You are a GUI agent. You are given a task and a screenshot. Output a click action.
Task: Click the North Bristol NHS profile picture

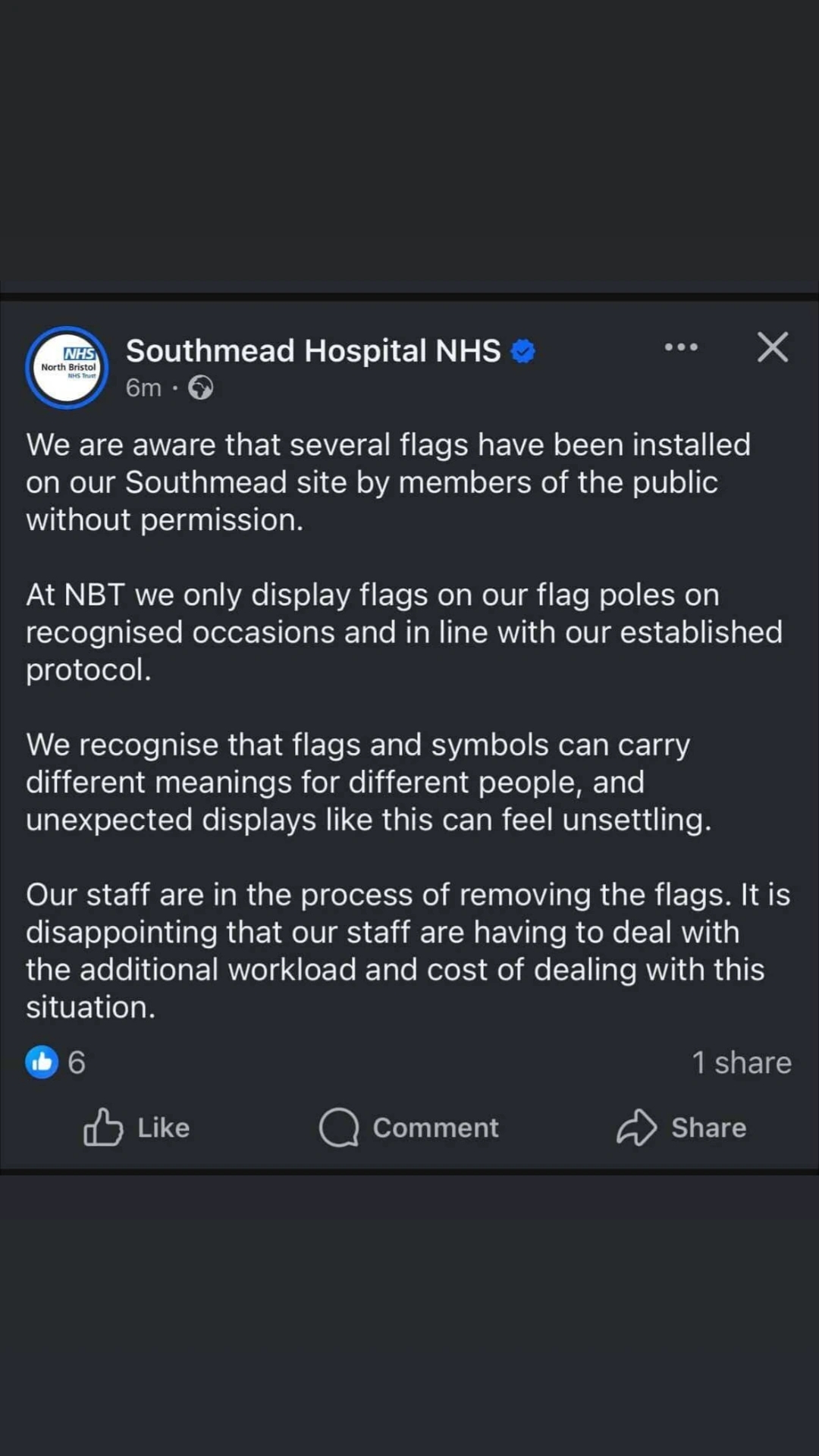pos(67,368)
